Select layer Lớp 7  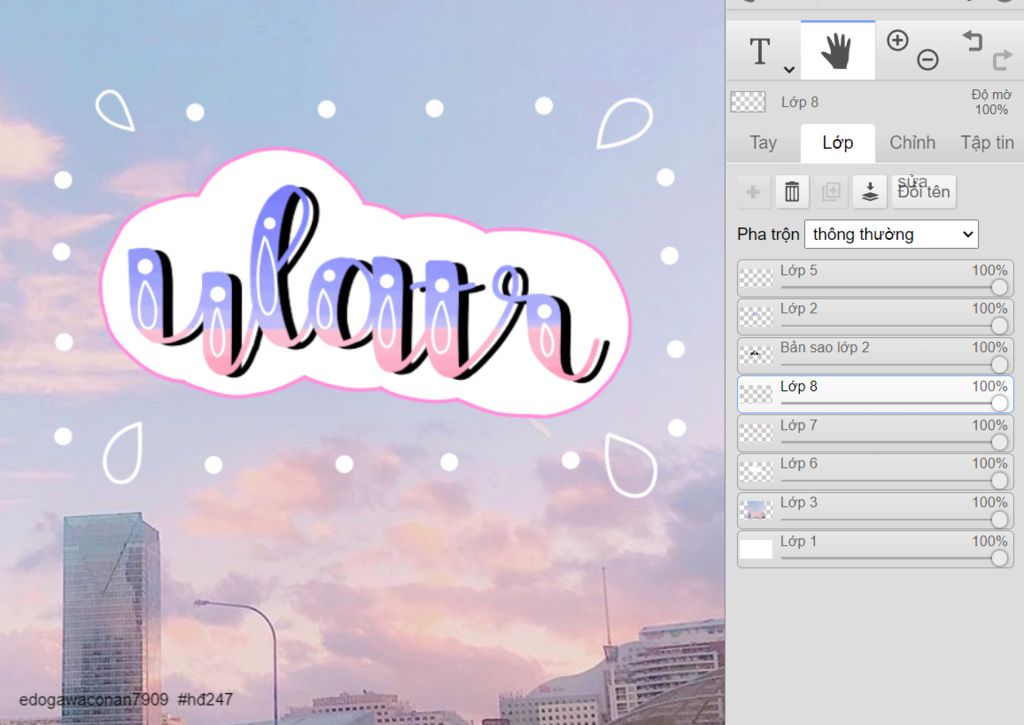(x=875, y=433)
